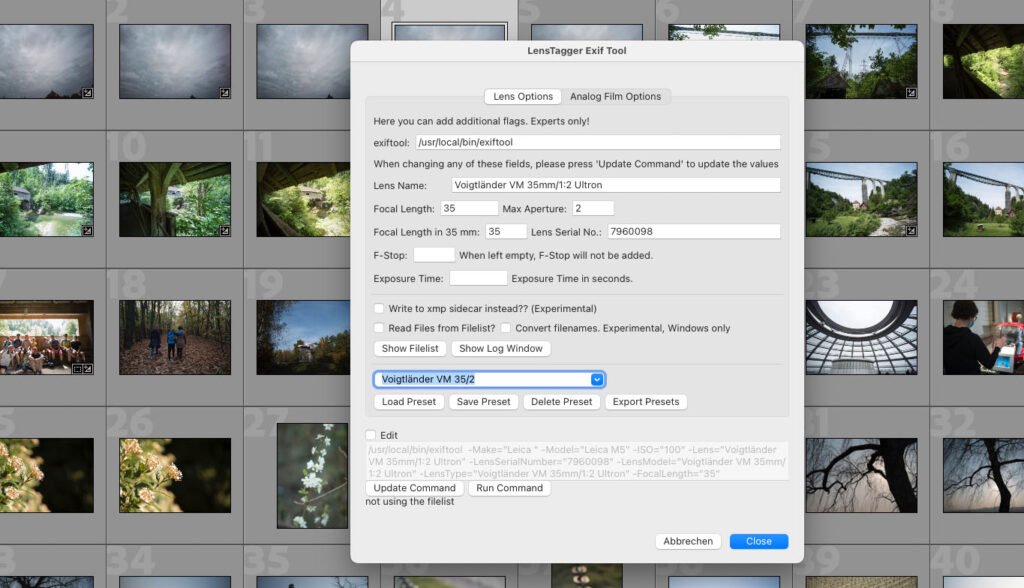
Task: Select thumbnail 26 flower blossoms photo
Action: coord(175,475)
